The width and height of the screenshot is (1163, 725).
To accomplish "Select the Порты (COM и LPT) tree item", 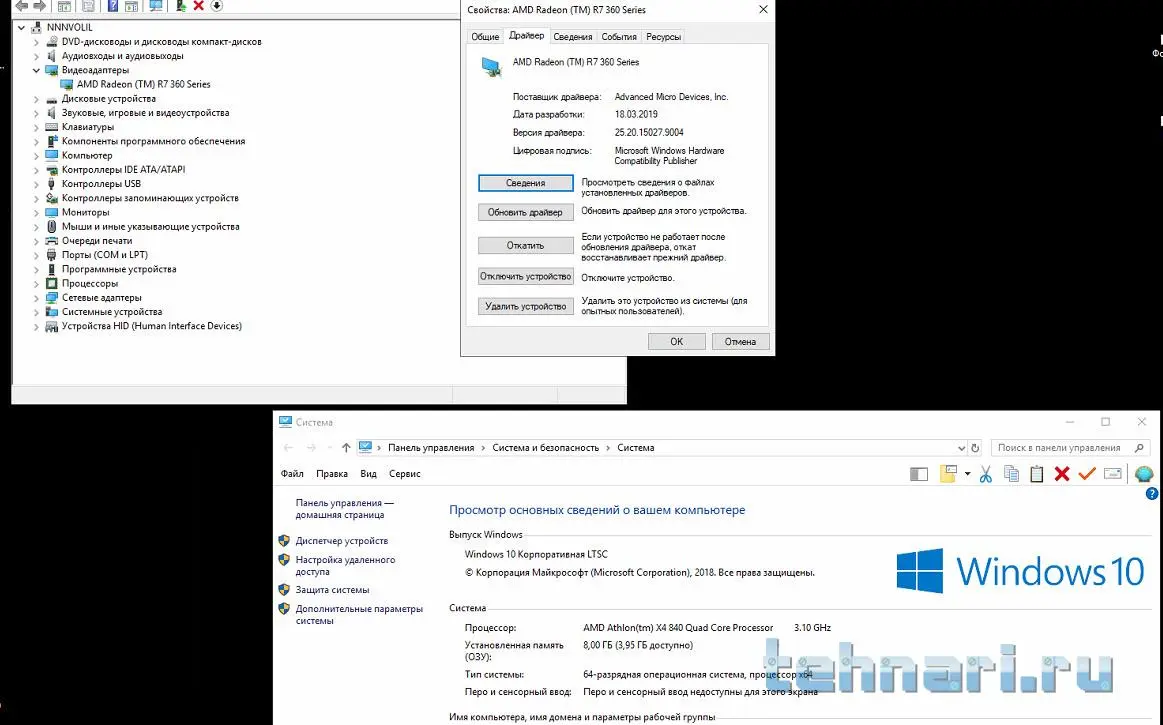I will (x=105, y=255).
